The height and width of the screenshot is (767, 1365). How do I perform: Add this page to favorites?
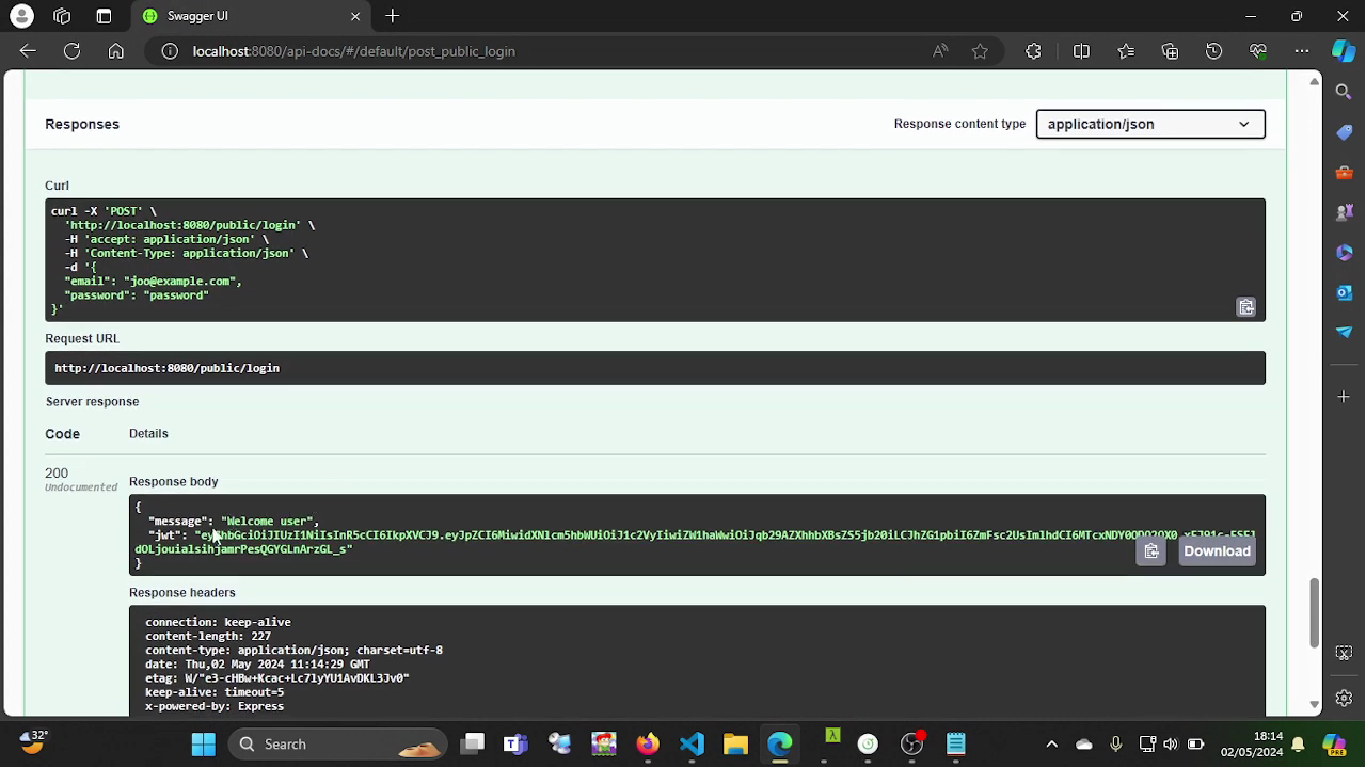coord(979,51)
